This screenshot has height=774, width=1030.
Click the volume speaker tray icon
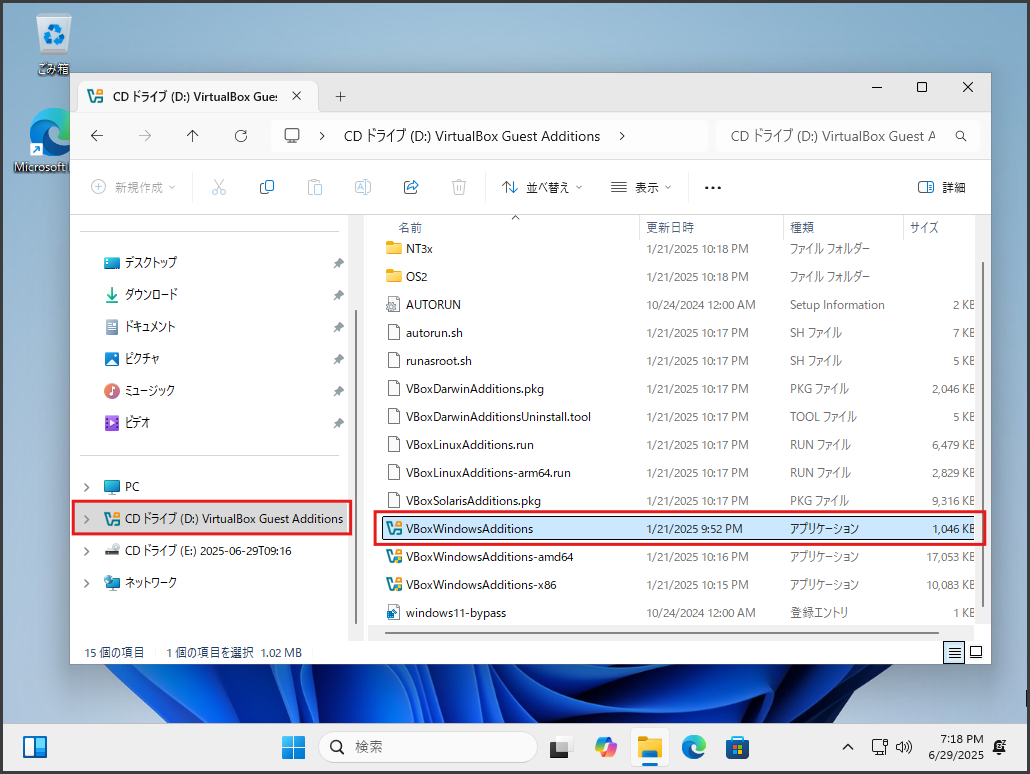point(904,747)
